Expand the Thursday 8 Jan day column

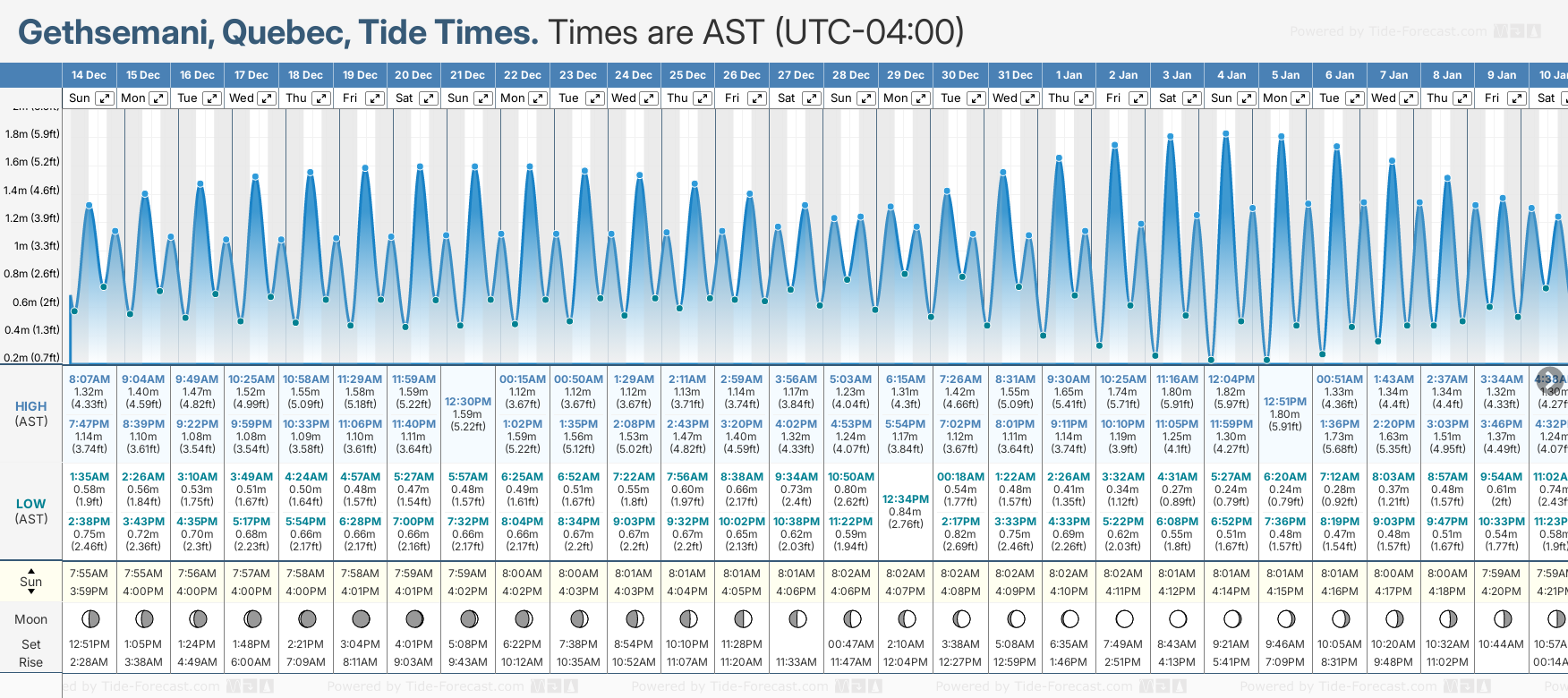[x=1461, y=98]
